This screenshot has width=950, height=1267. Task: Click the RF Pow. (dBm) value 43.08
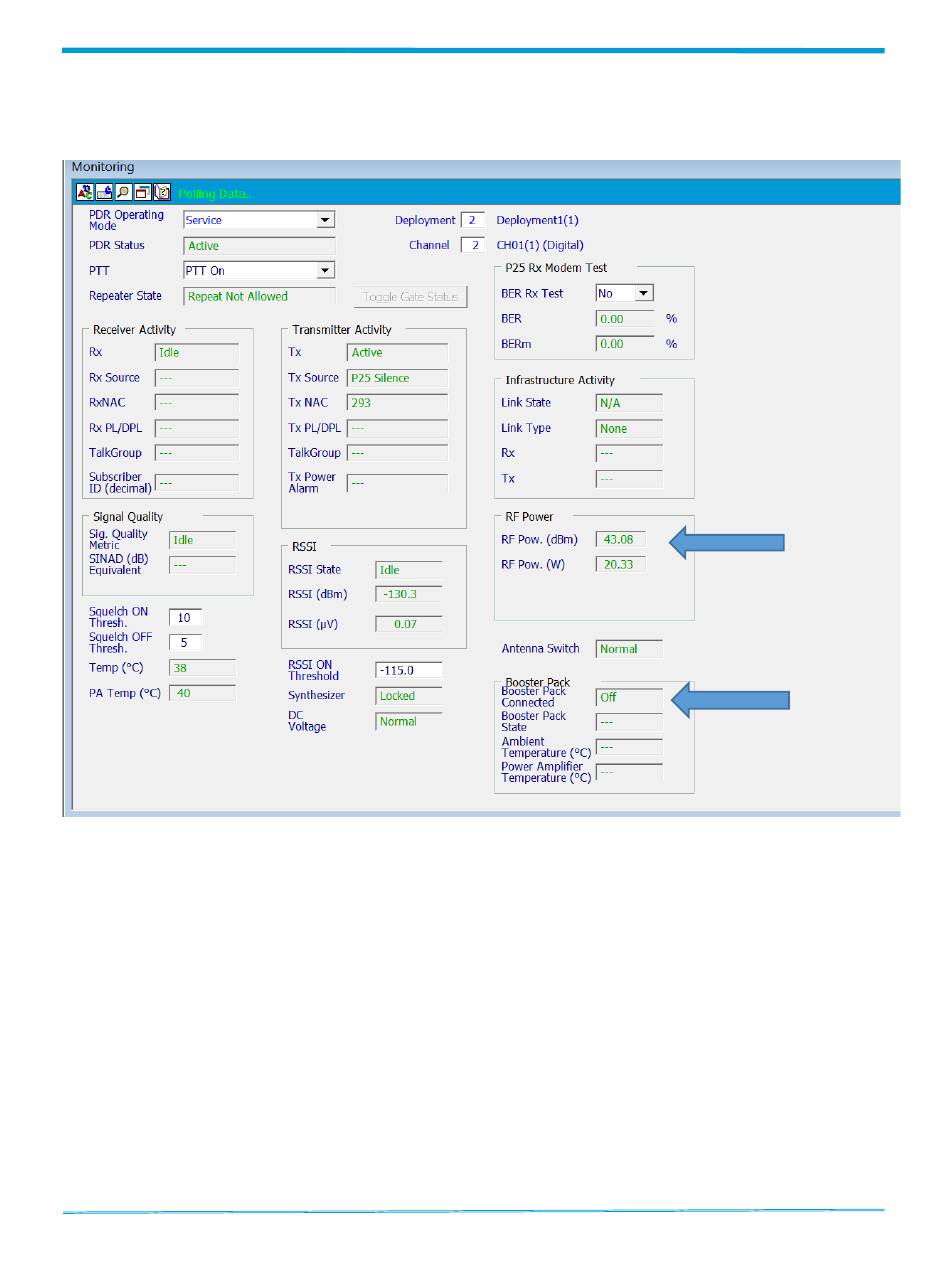coord(621,539)
